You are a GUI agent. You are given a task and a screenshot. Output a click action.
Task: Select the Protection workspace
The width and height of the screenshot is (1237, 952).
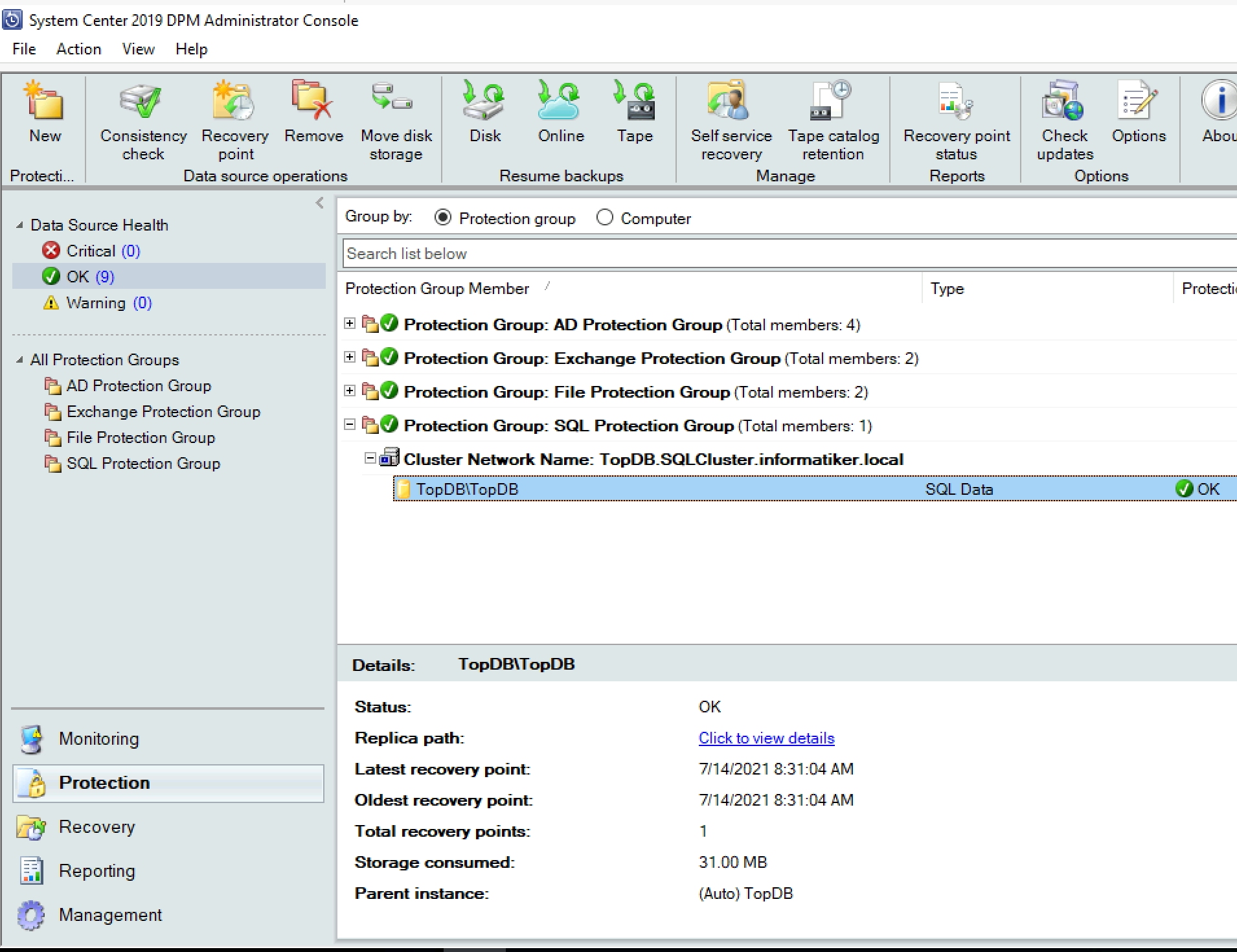[168, 783]
